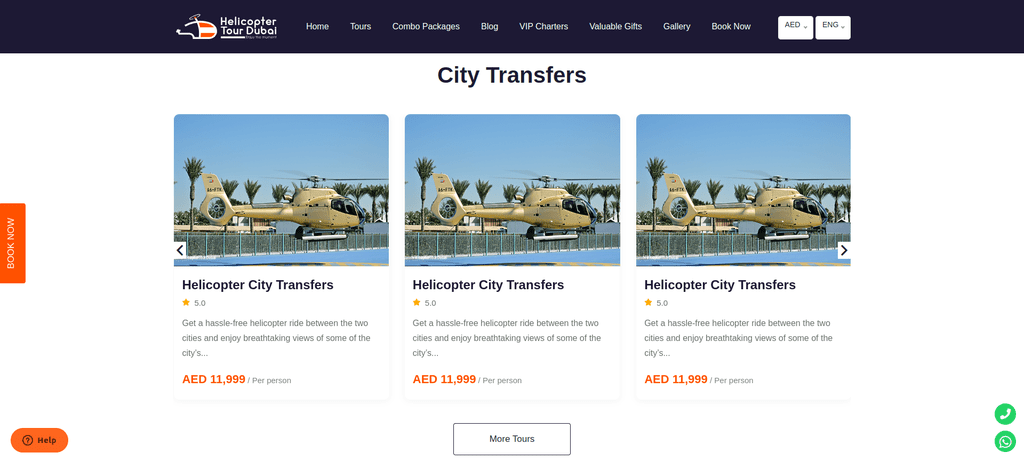Click the first card's helicopter photo
The image size is (1024, 460).
tap(281, 190)
